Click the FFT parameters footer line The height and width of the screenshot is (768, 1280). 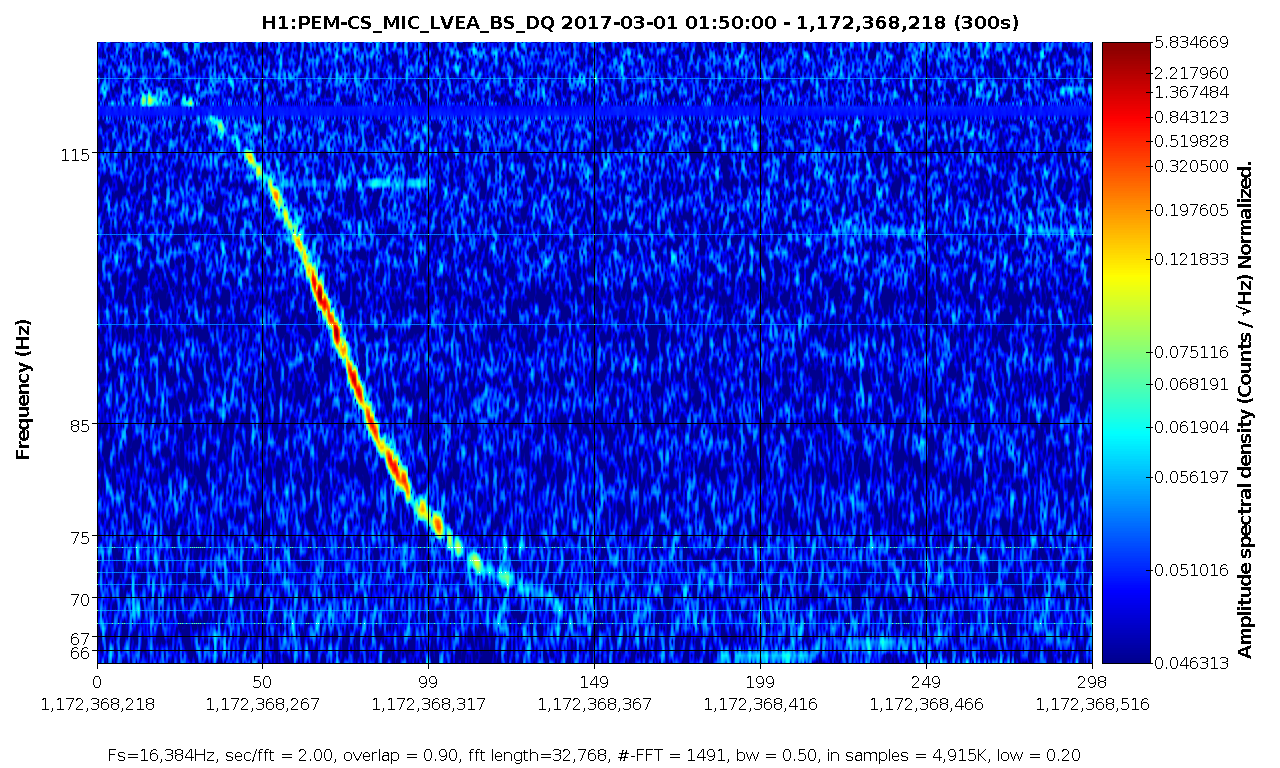[593, 754]
